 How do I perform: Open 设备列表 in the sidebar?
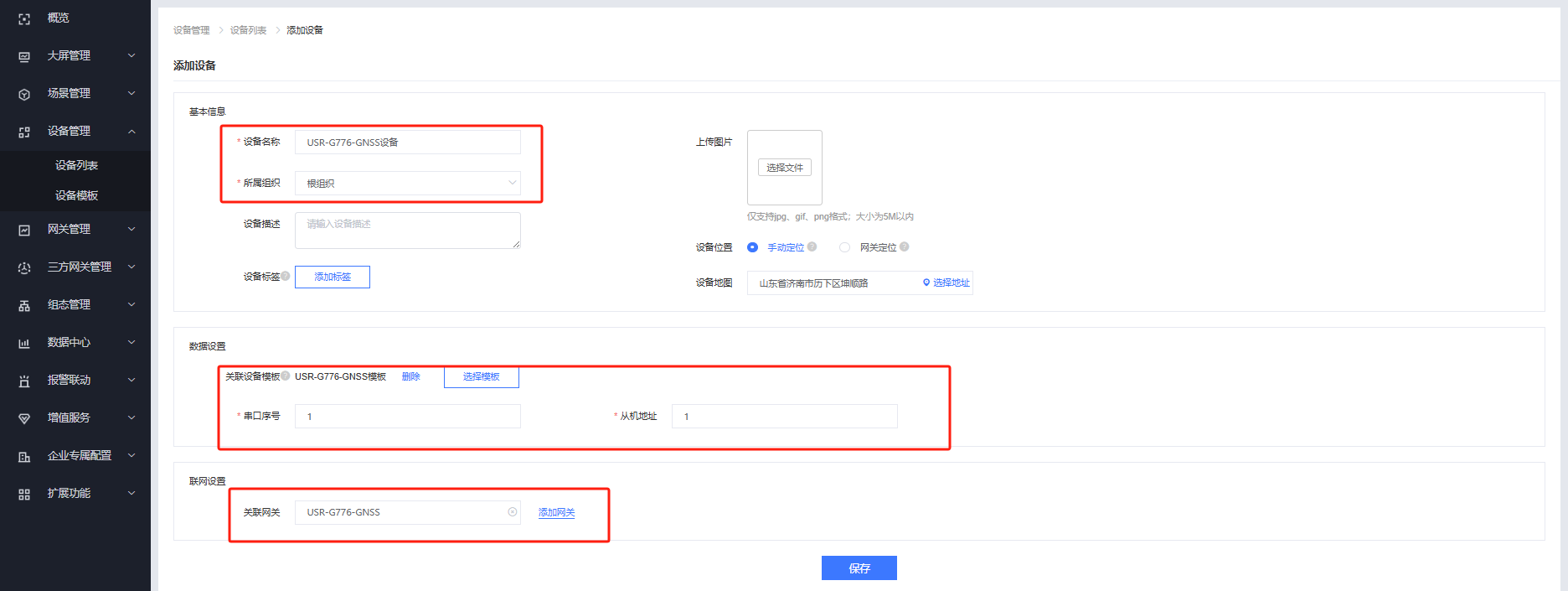tap(76, 166)
